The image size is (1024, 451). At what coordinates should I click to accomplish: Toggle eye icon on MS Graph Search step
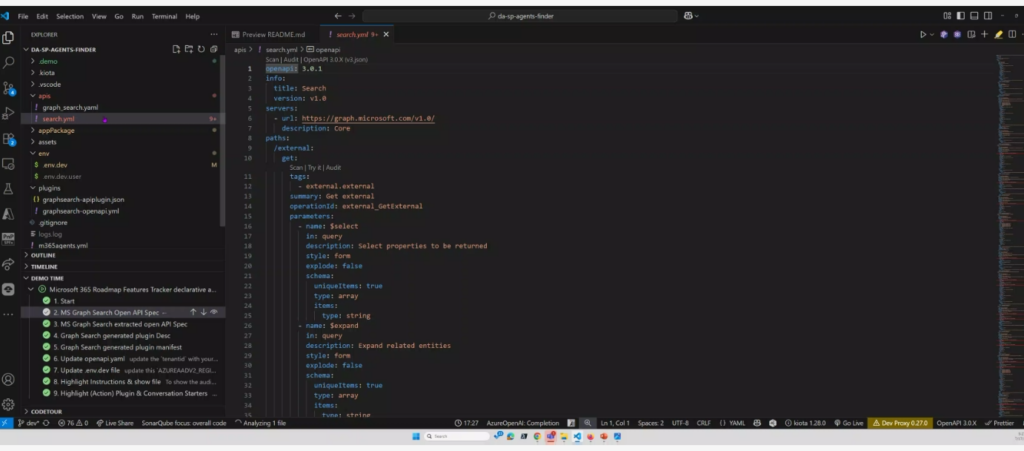coord(214,313)
